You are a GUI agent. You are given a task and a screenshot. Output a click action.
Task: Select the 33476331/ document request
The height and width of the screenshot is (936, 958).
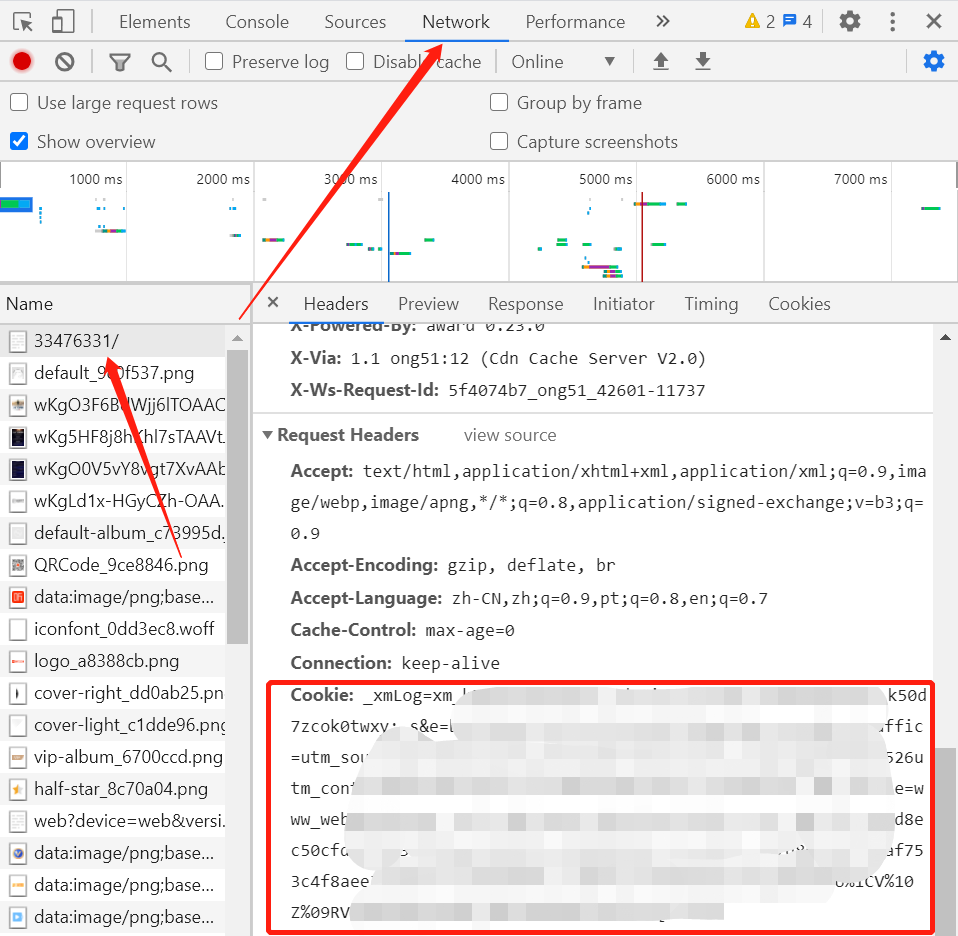(113, 341)
